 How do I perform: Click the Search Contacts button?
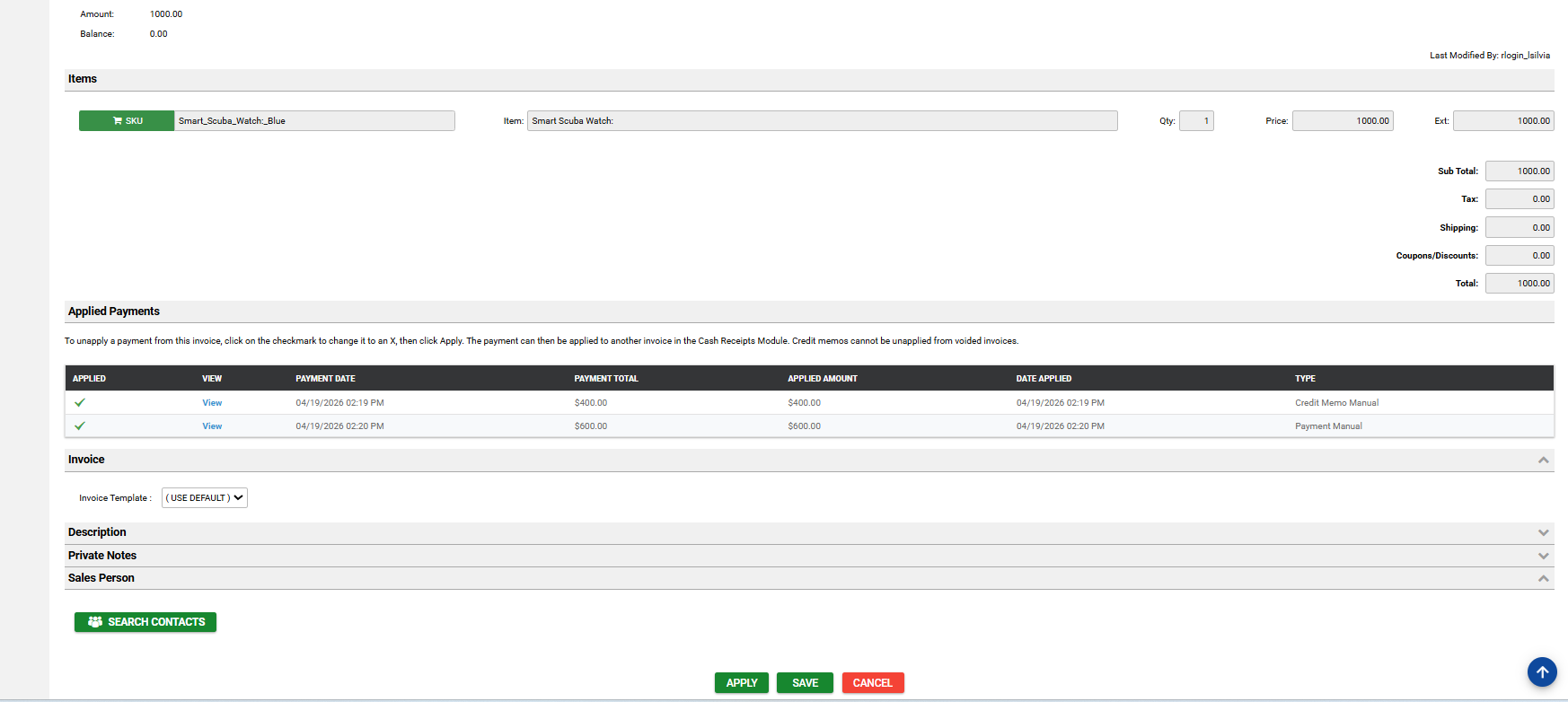click(x=145, y=622)
